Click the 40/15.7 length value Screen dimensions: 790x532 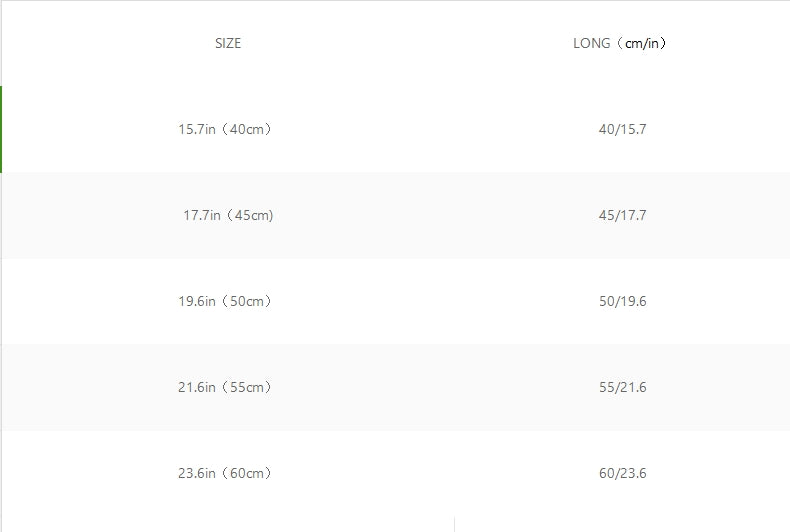[623, 129]
